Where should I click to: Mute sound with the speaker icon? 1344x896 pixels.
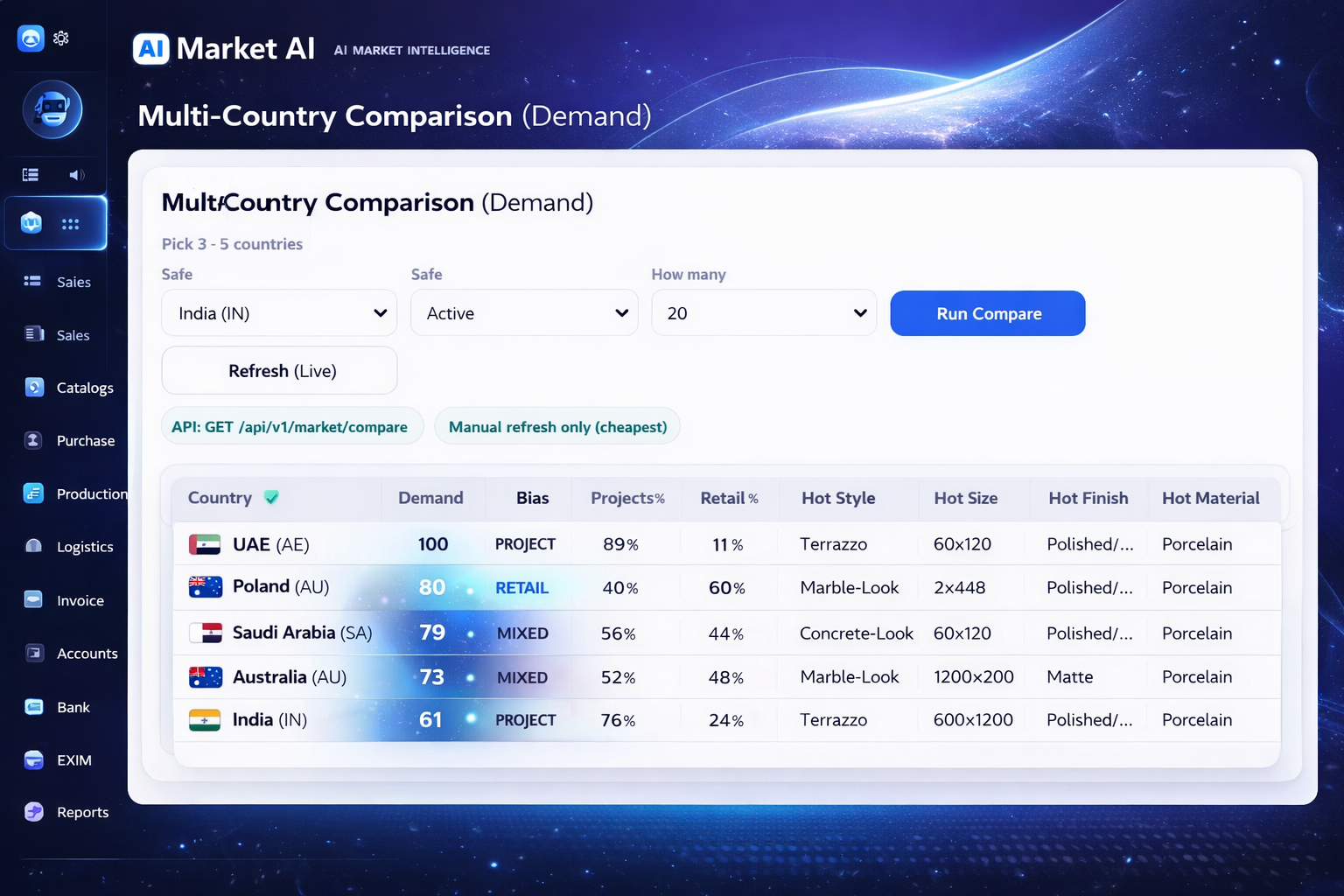coord(77,174)
